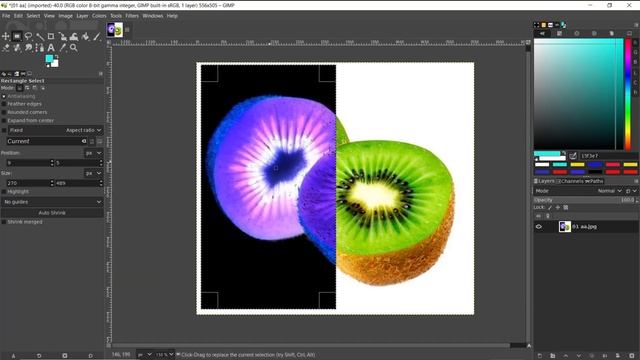Select the Eraser tool
The height and width of the screenshot is (360, 640).
[x=6, y=48]
